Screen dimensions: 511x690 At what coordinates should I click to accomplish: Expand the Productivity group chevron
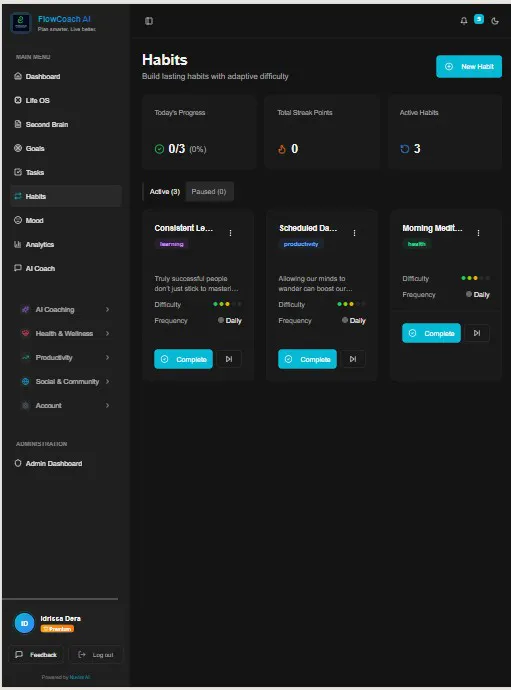(107, 357)
